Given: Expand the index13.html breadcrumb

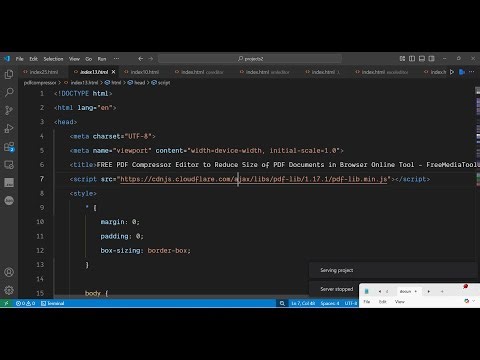Looking at the screenshot, I should click(x=84, y=83).
